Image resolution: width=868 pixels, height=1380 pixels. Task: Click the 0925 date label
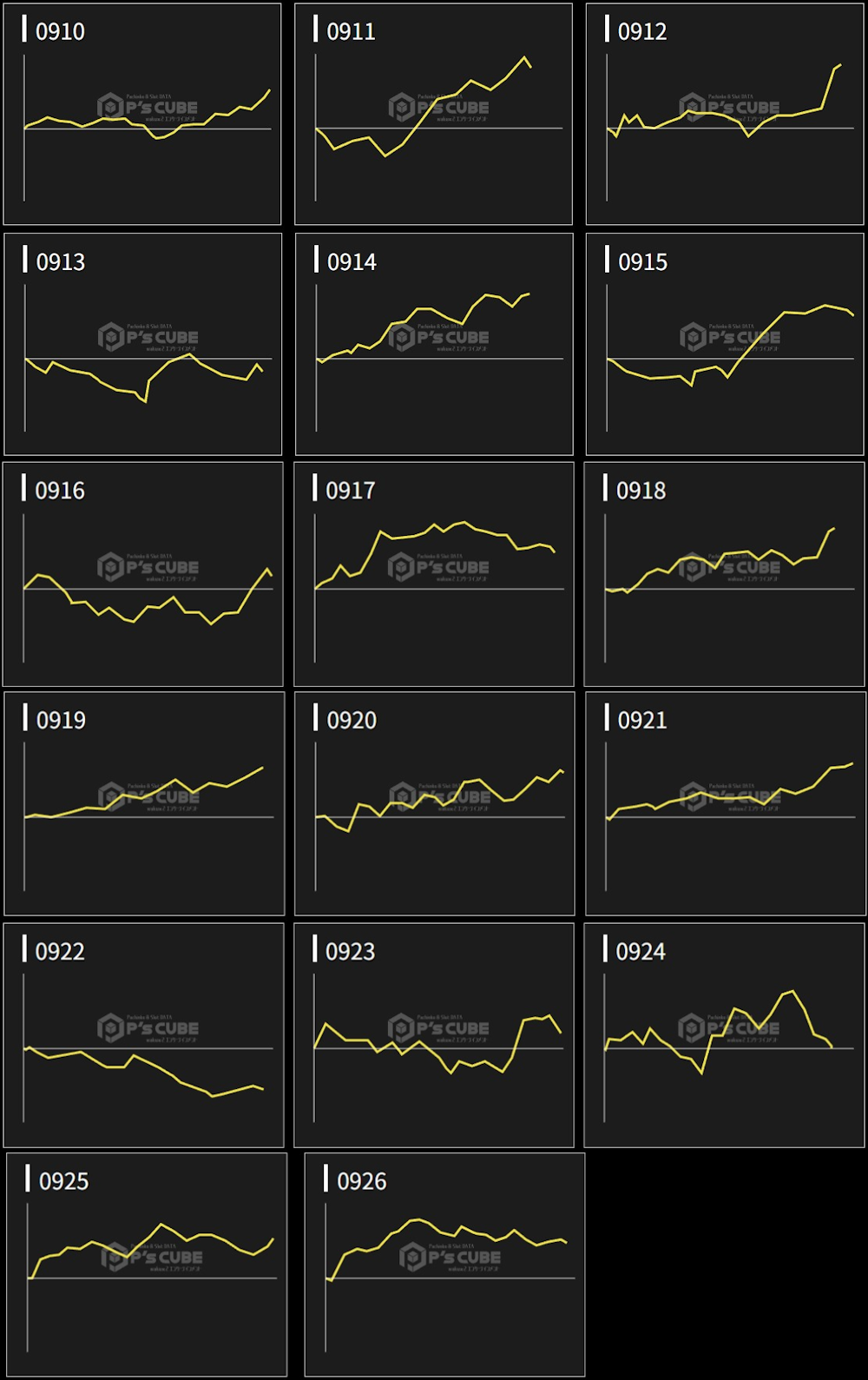(x=63, y=1181)
